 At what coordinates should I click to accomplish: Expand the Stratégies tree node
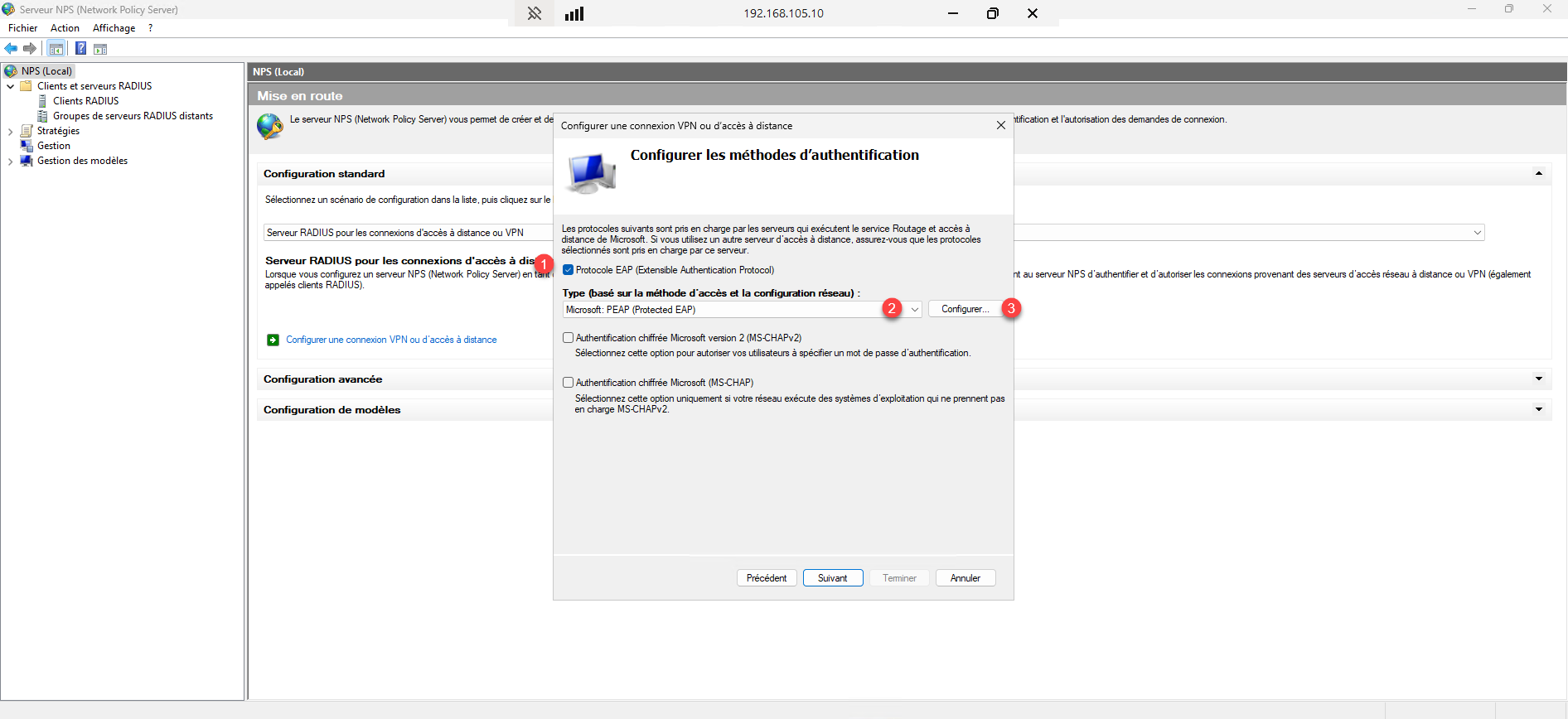tap(10, 132)
